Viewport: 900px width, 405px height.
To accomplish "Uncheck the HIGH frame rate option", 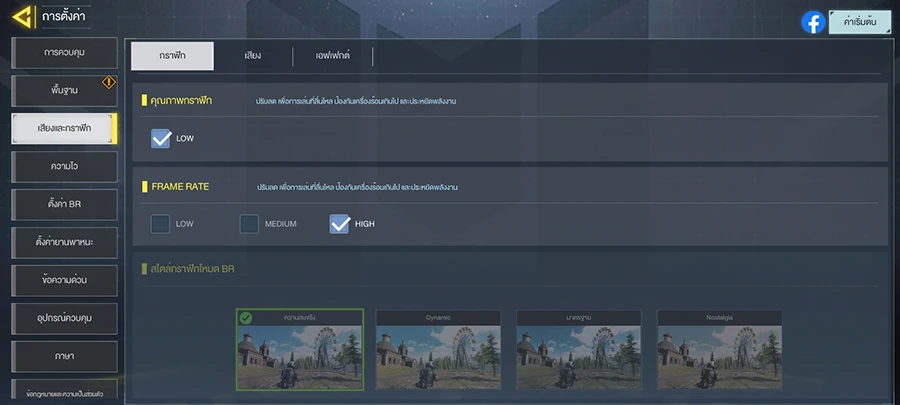I will 339,224.
